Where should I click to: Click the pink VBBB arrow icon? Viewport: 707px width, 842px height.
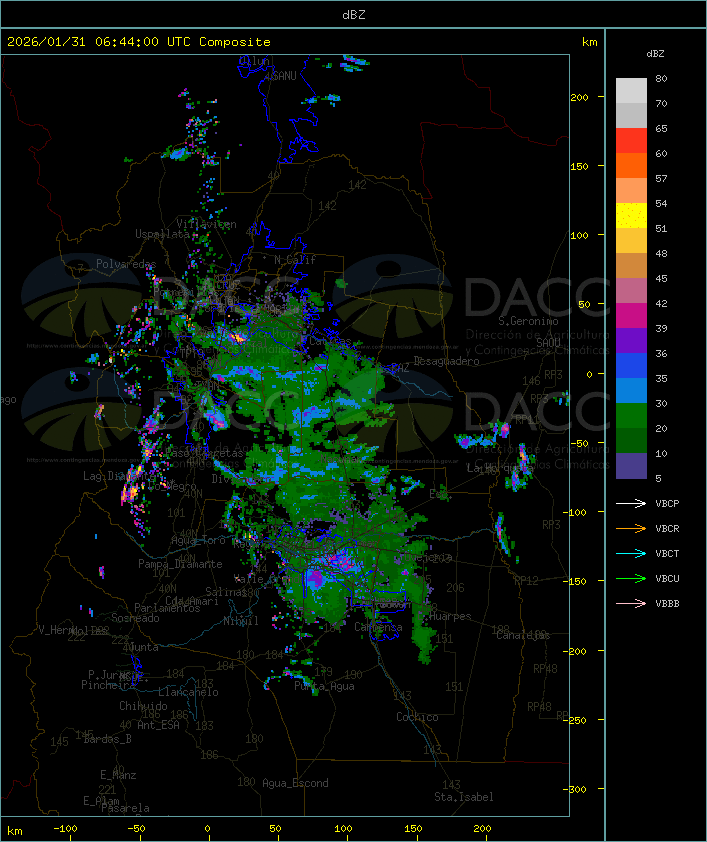click(x=632, y=603)
